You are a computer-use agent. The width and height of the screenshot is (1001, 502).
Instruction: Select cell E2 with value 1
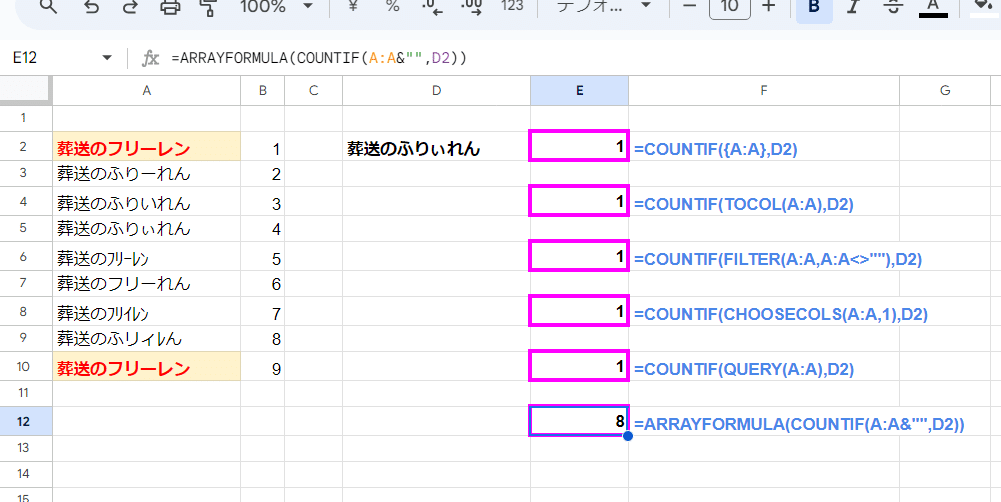[x=579, y=146]
